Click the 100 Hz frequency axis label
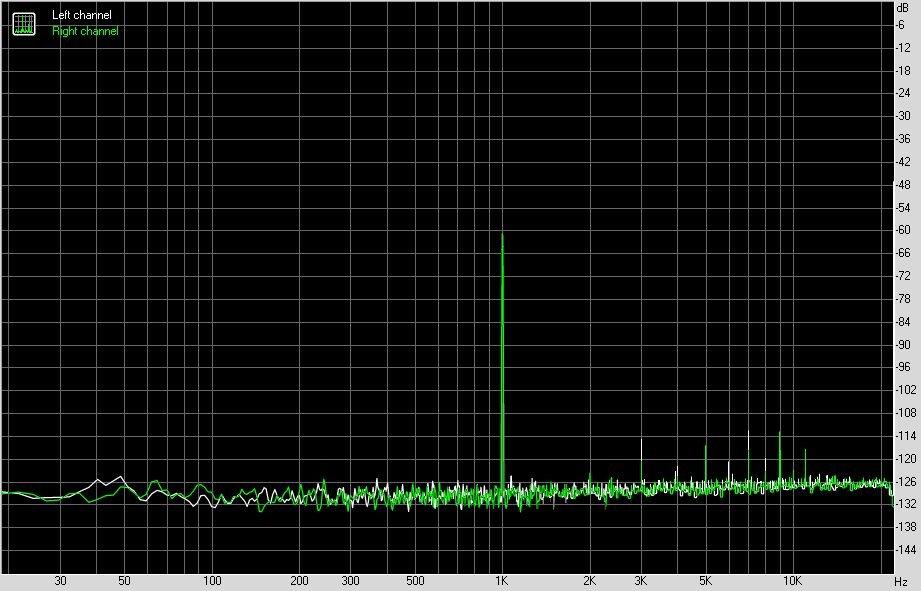921x591 pixels. click(212, 581)
